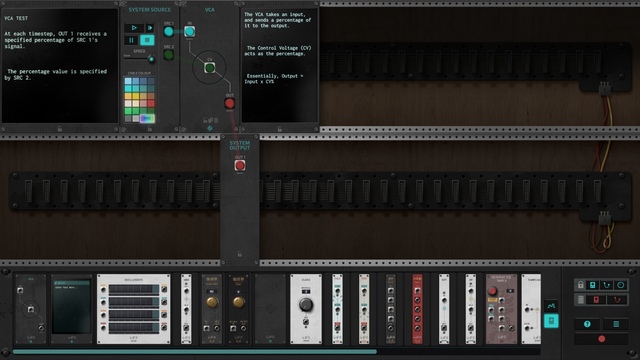The image size is (640, 360).
Task: Start playback with the play button
Action: pos(134,28)
